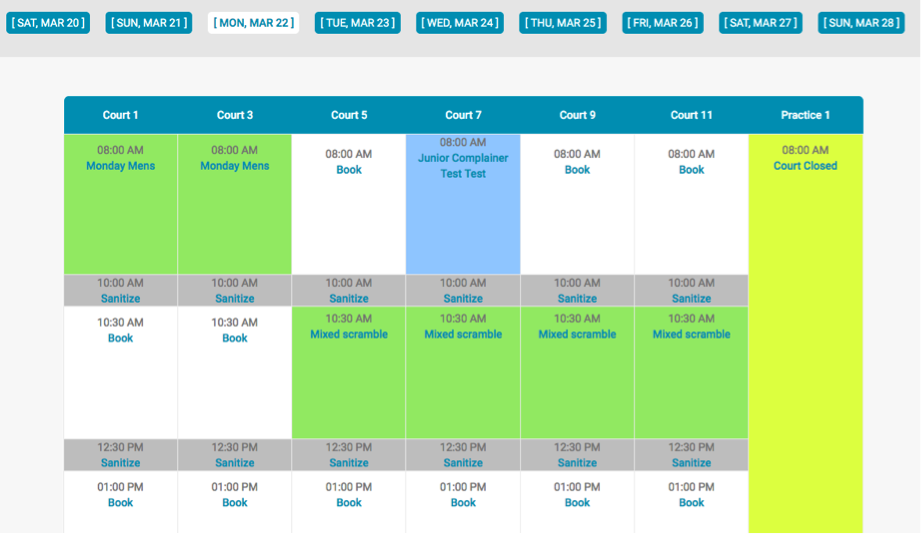Switch to the Sat, Mar 20 date tab
The width and height of the screenshot is (921, 534).
48,23
